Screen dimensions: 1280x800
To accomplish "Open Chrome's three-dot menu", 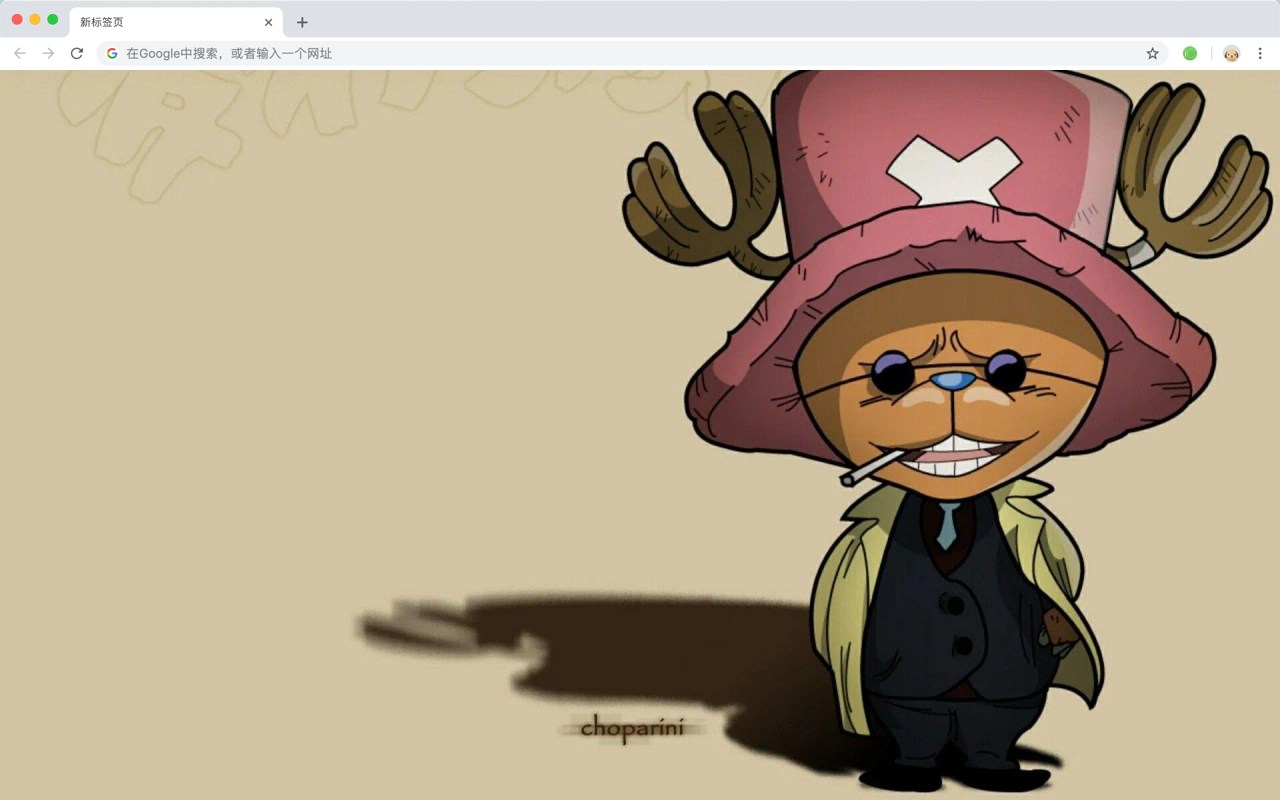I will point(1260,53).
